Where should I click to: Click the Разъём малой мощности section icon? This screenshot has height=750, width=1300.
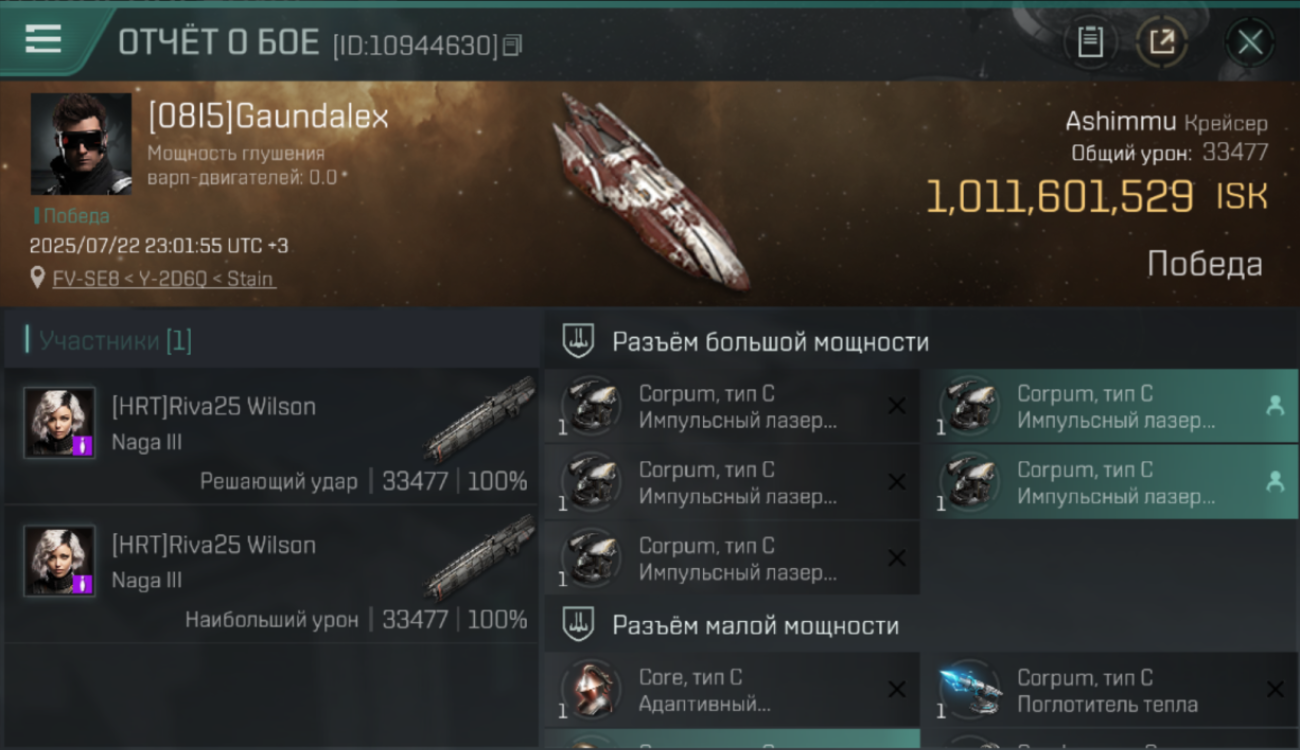click(579, 625)
